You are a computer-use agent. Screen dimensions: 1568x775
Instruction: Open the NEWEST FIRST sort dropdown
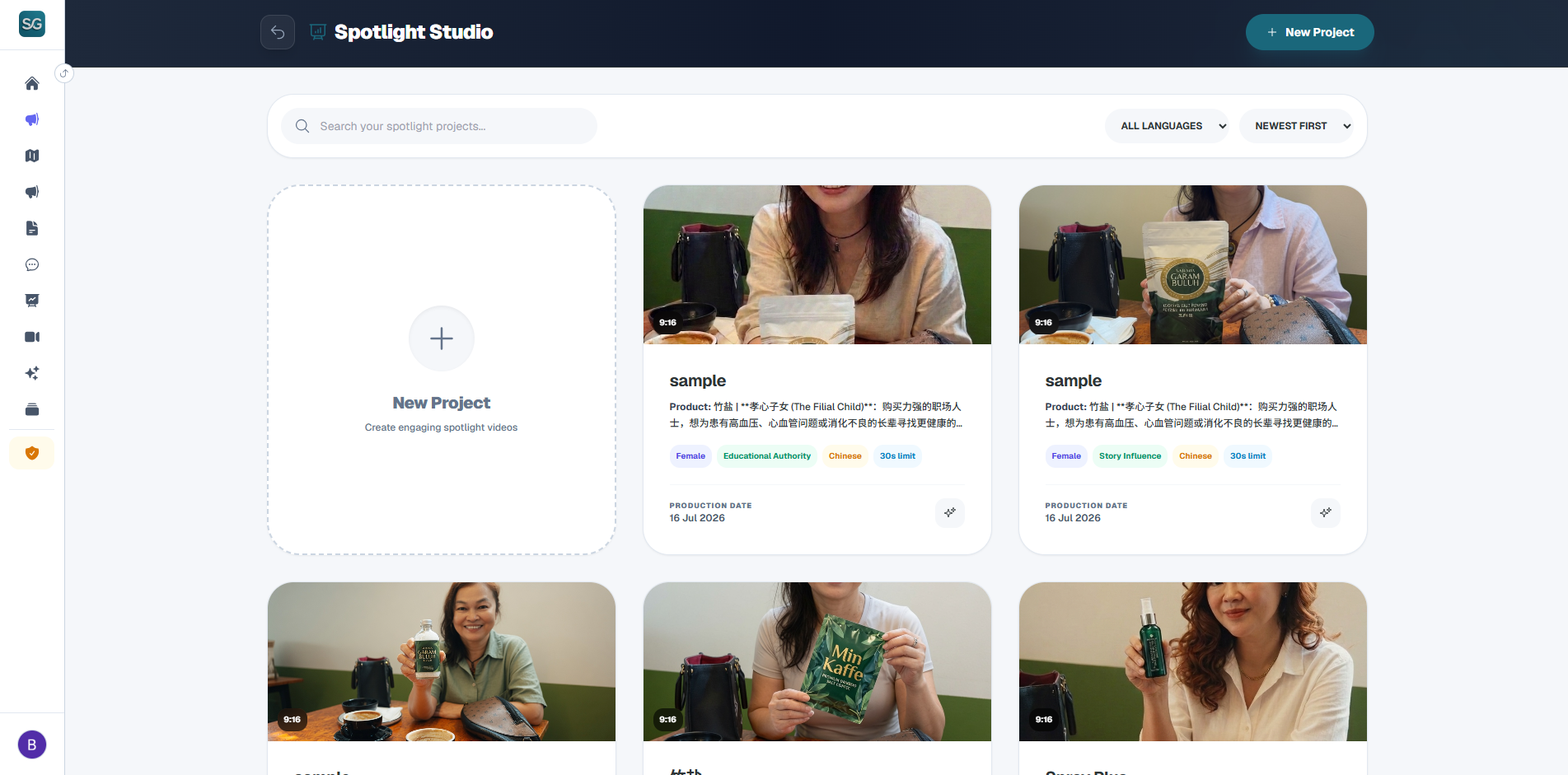1296,126
